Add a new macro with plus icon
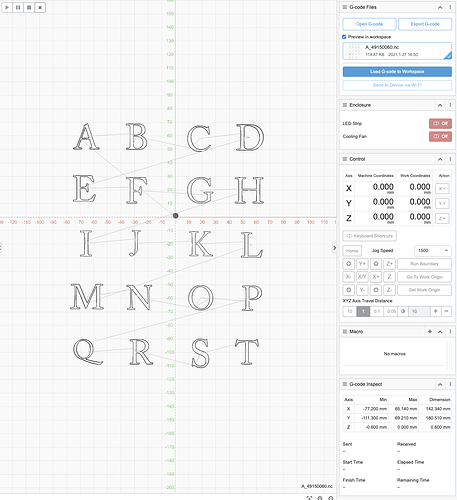457x500 pixels. coord(430,331)
